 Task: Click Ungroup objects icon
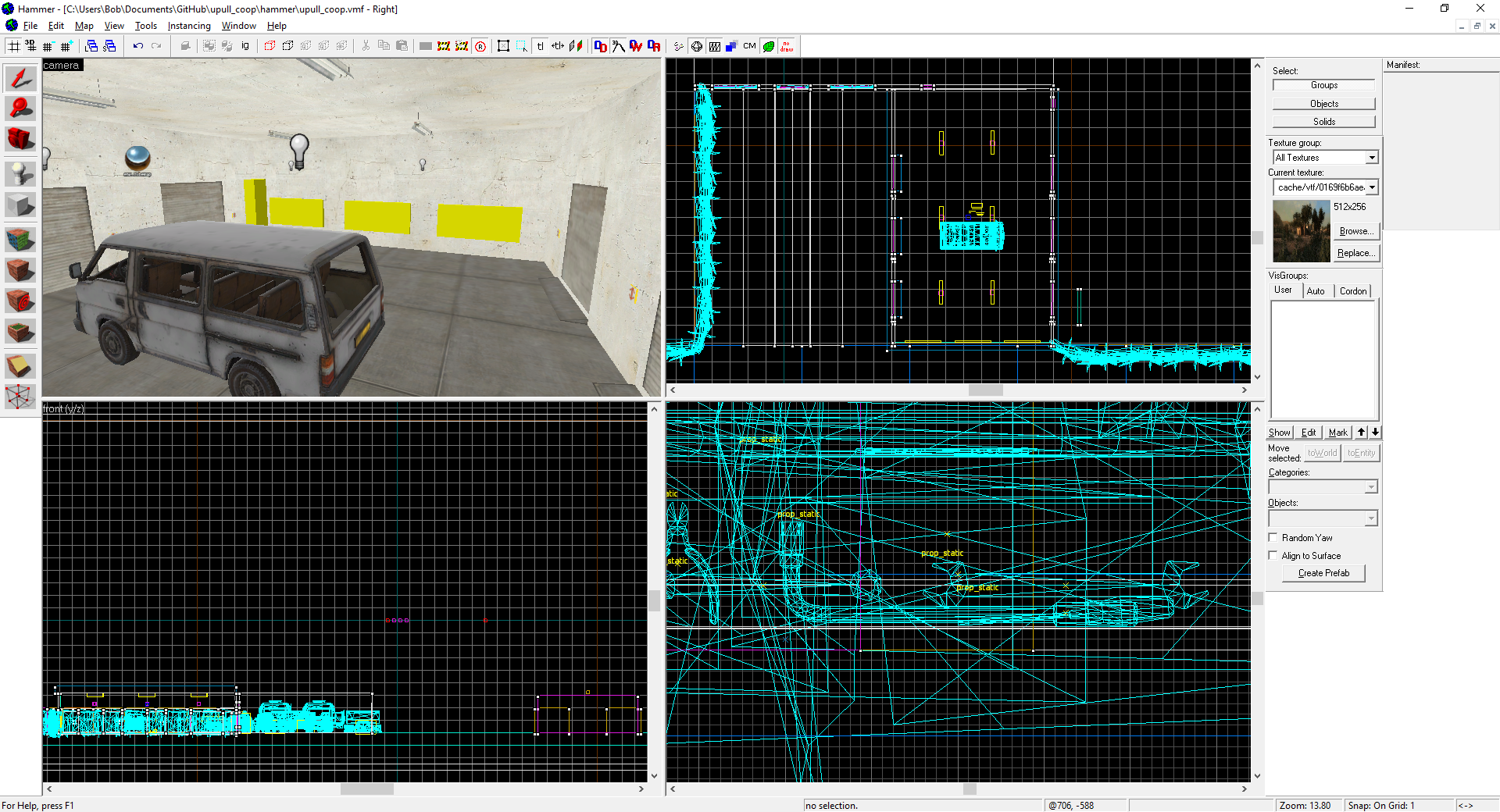(x=227, y=46)
